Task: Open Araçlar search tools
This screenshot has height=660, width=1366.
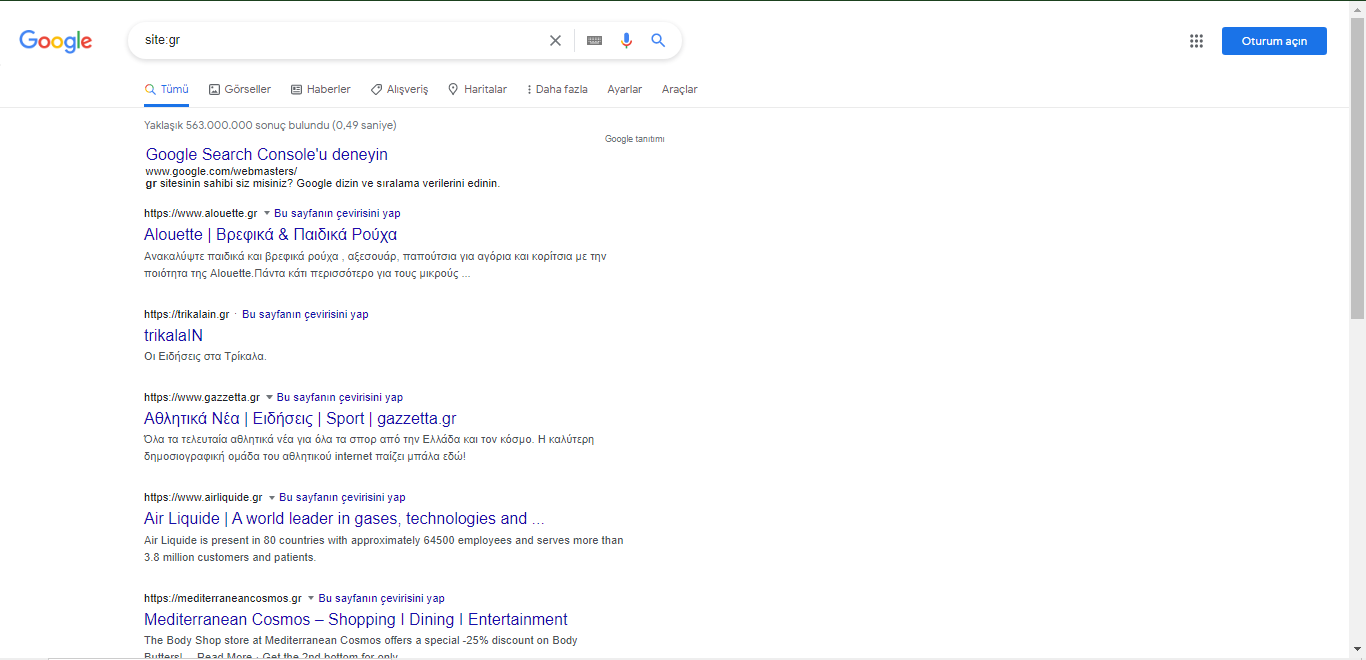Action: pyautogui.click(x=680, y=89)
